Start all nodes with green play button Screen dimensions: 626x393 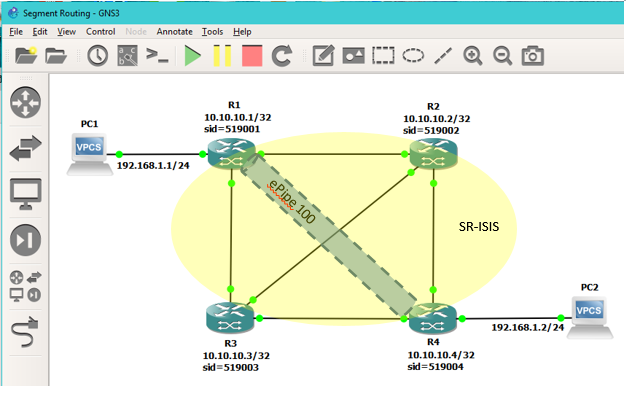[192, 56]
